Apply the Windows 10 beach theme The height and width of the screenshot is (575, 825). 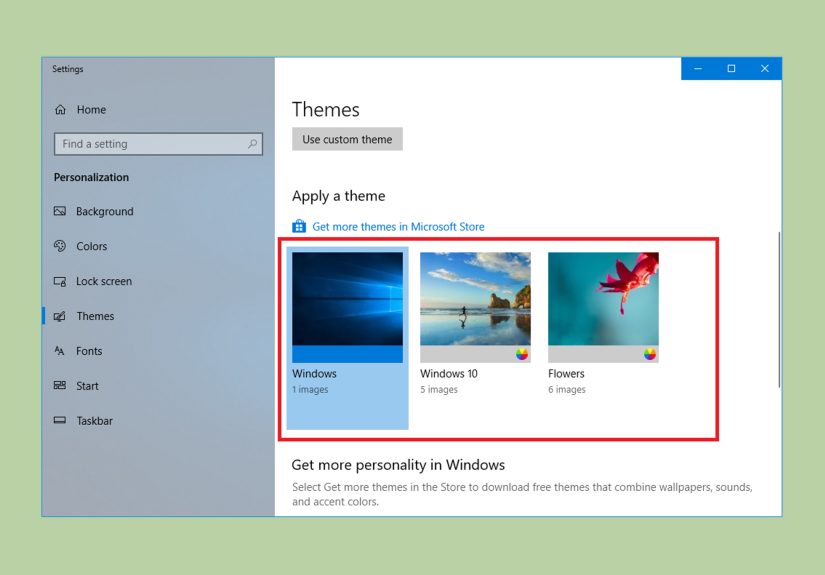coord(475,307)
